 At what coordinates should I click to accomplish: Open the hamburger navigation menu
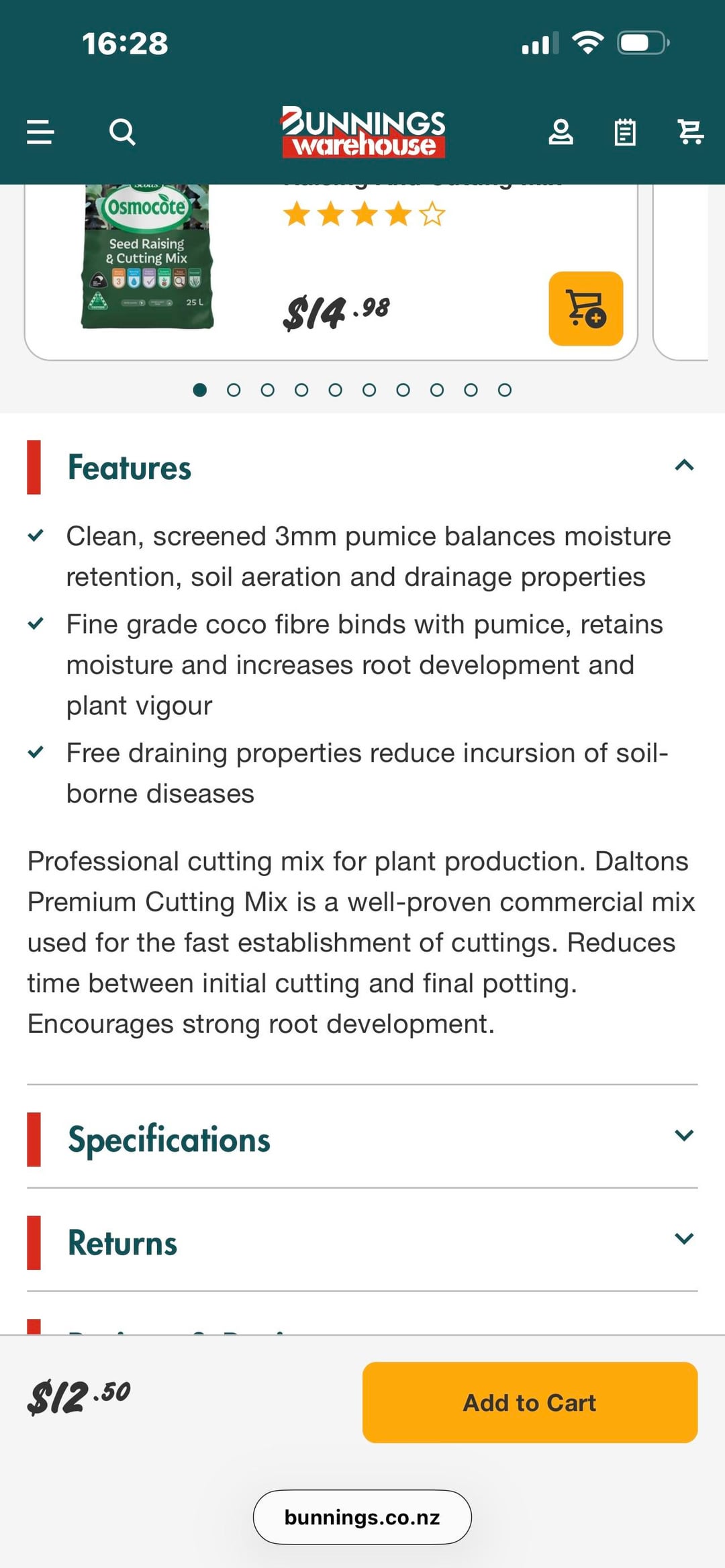pyautogui.click(x=40, y=132)
